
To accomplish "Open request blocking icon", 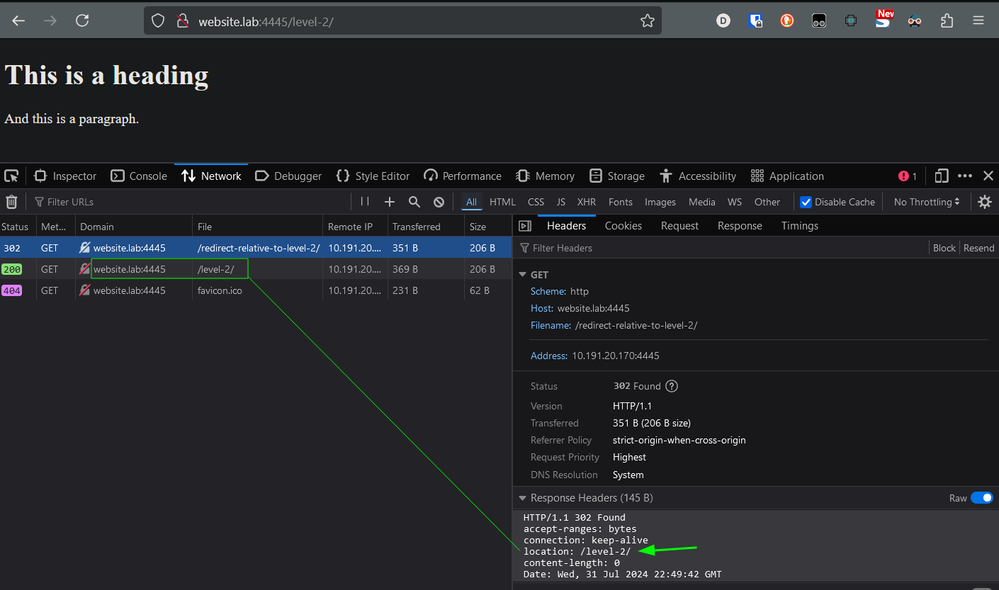I will 438,202.
